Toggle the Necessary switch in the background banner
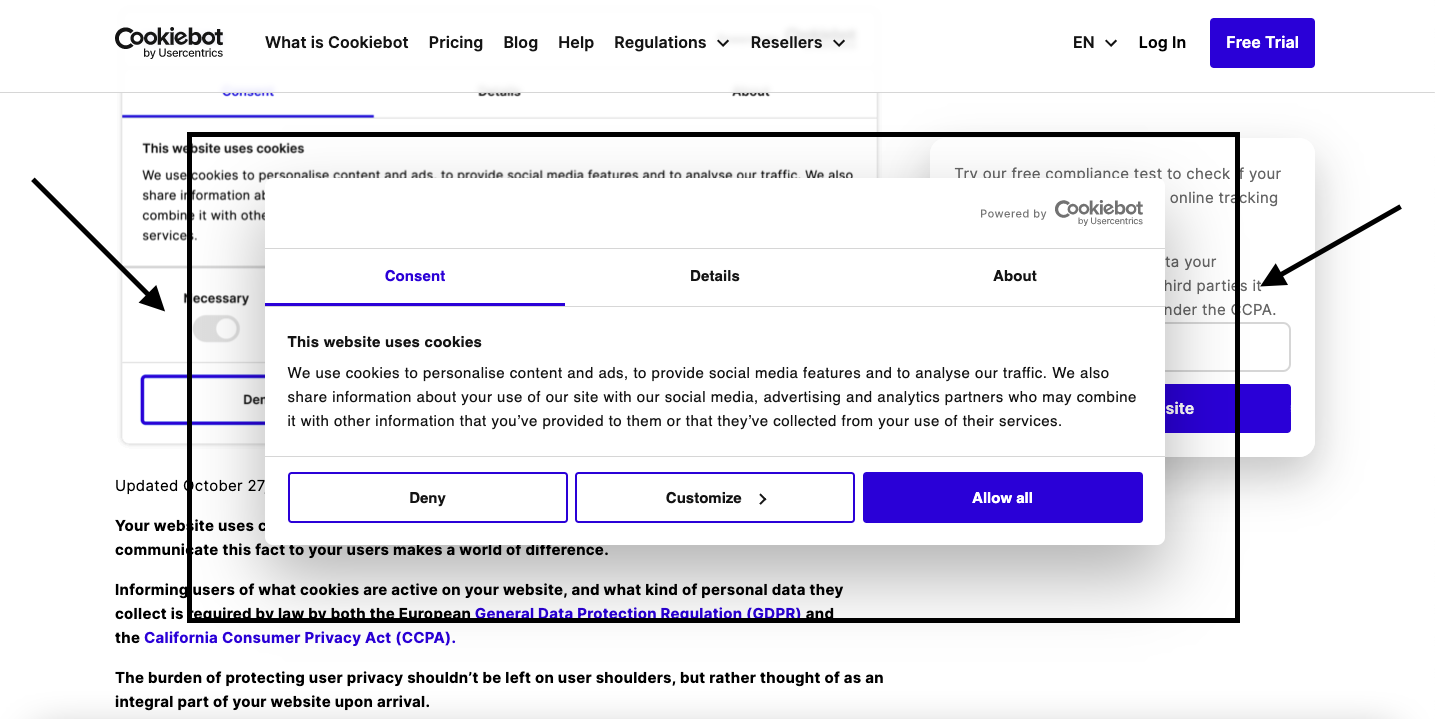 pos(216,329)
